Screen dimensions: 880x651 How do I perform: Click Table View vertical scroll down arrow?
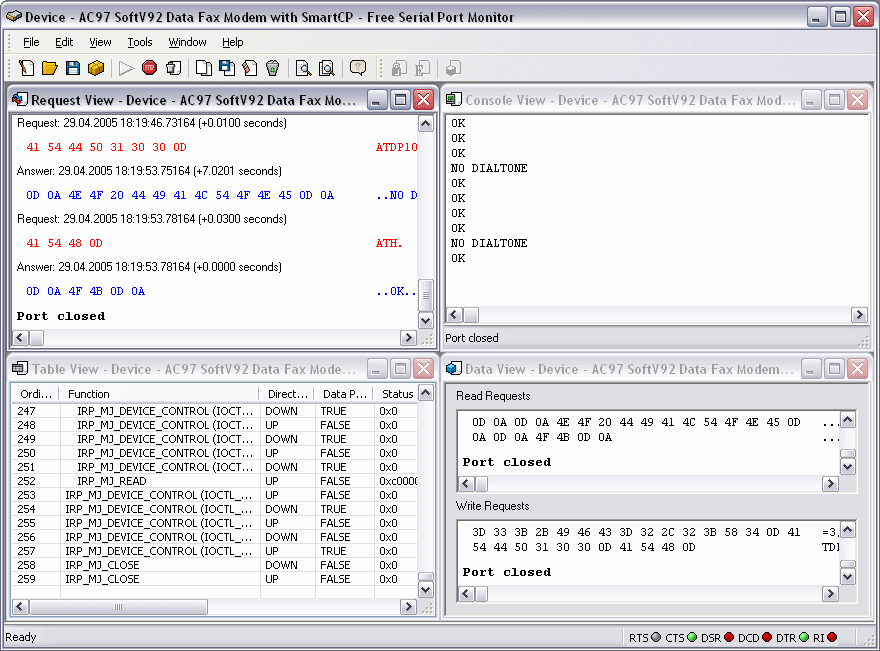426,590
